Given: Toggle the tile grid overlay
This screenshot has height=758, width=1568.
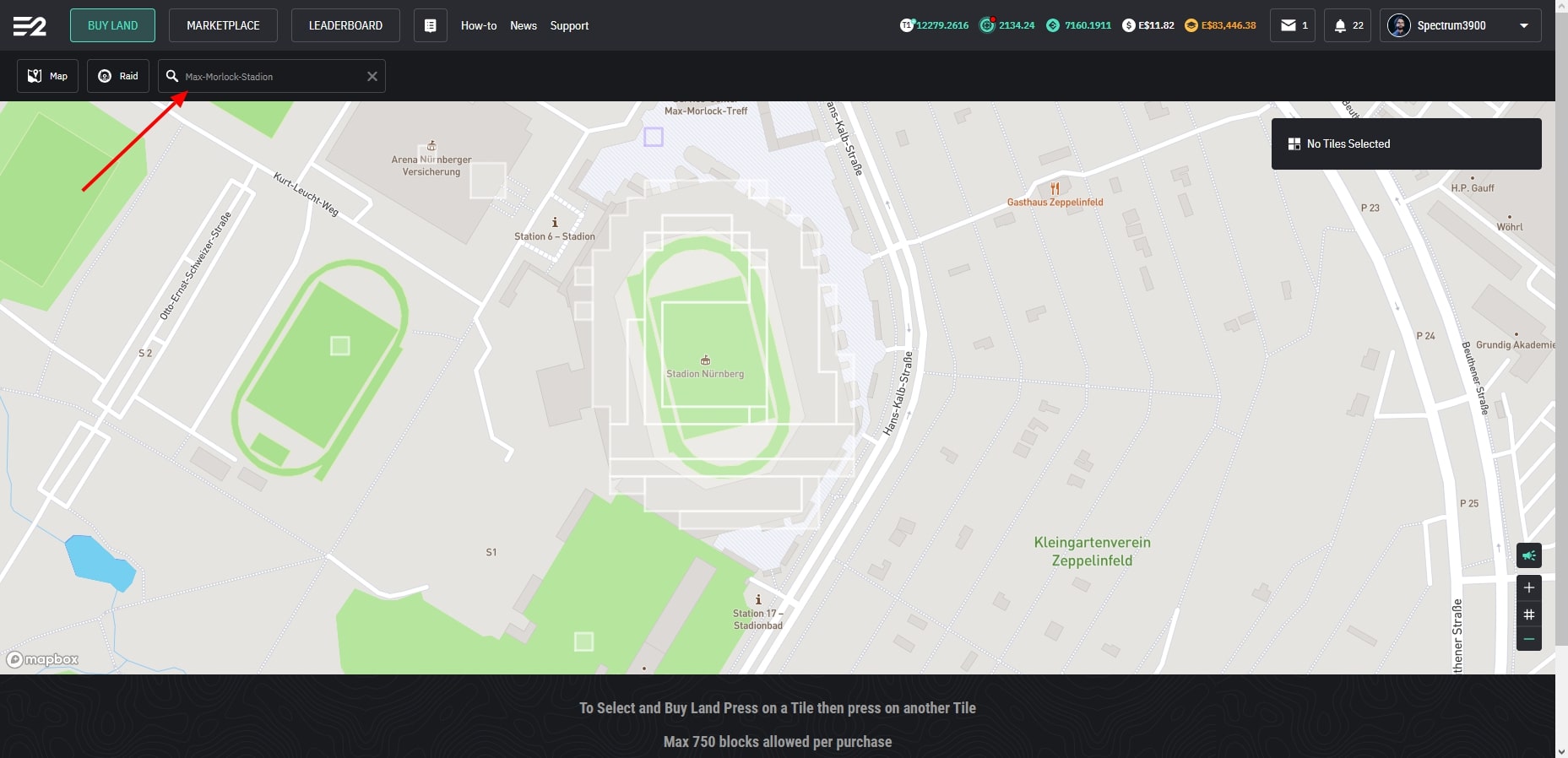Looking at the screenshot, I should 1528,615.
